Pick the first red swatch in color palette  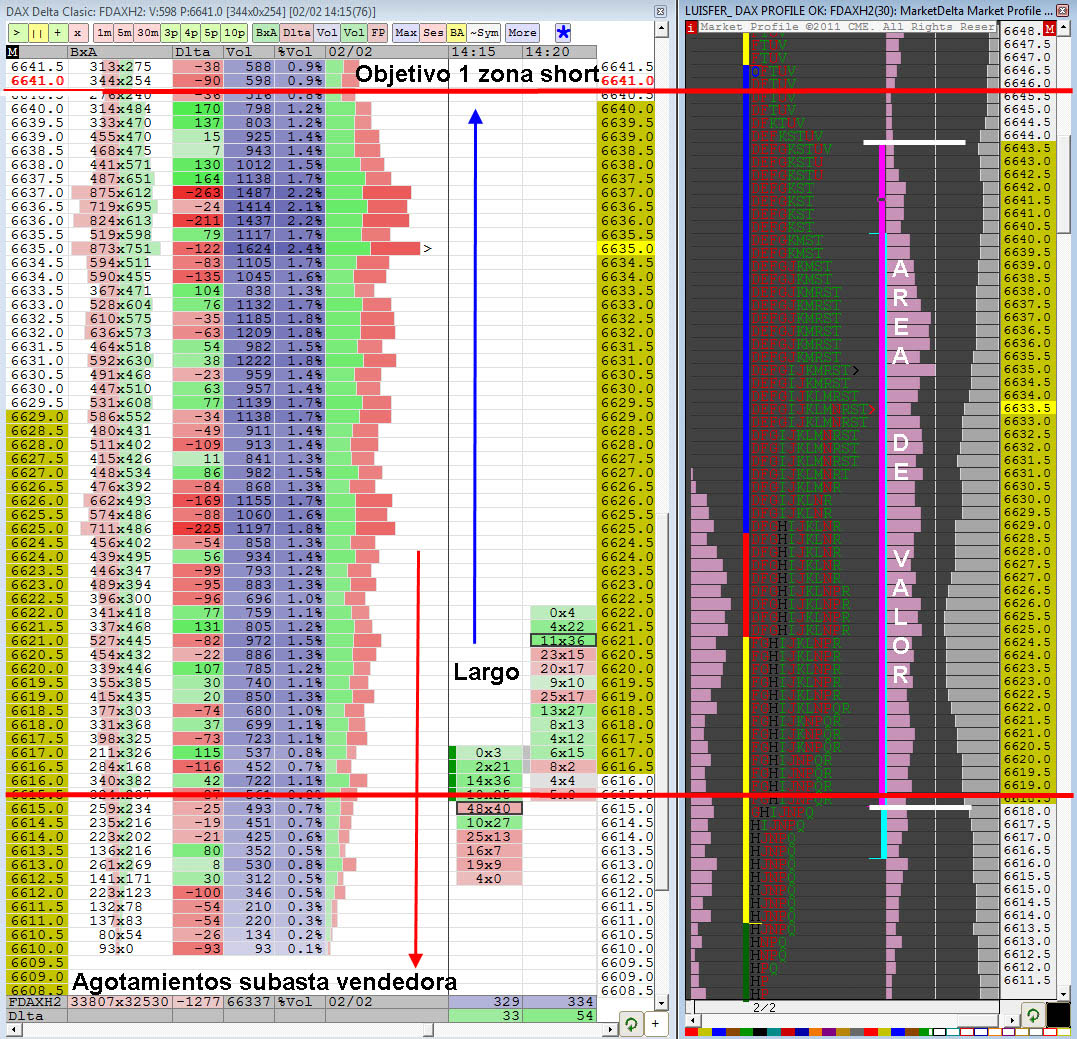point(692,1032)
